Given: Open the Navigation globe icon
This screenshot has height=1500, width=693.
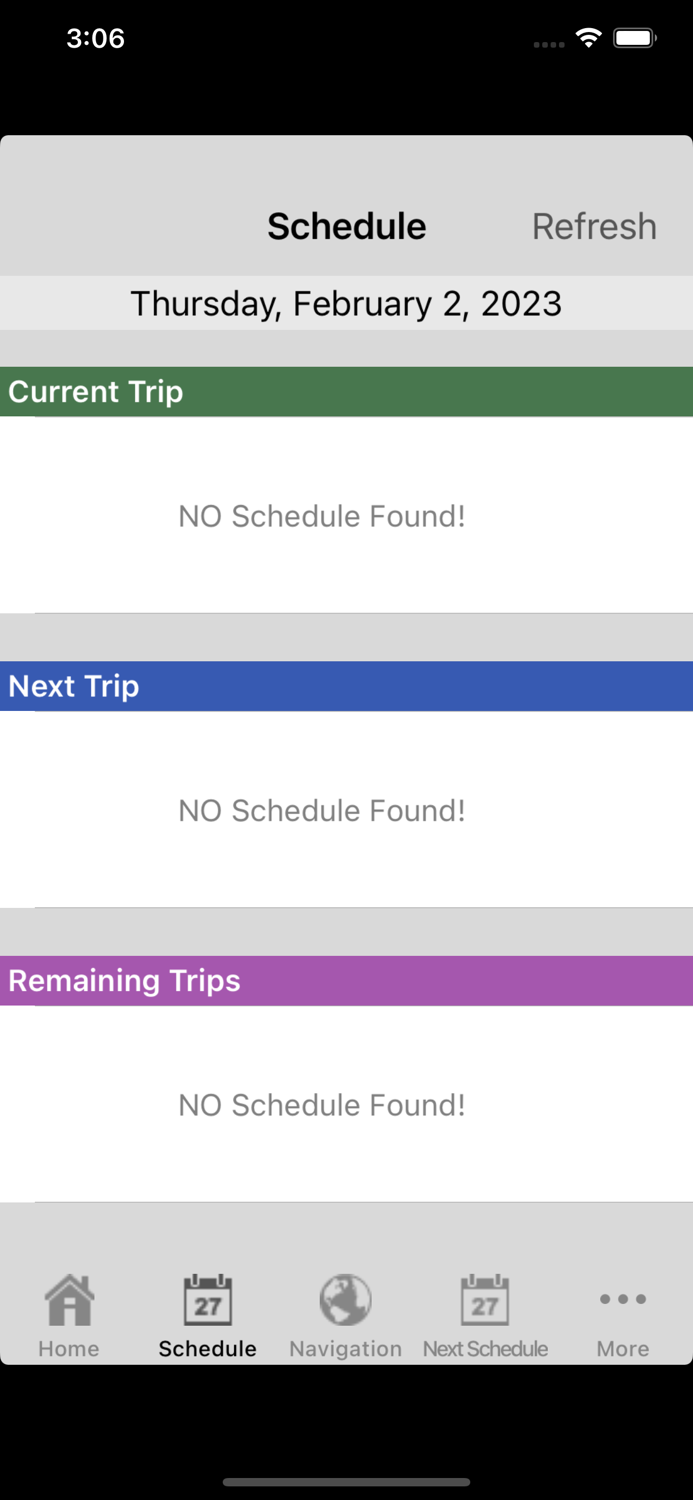Looking at the screenshot, I should 345,1299.
